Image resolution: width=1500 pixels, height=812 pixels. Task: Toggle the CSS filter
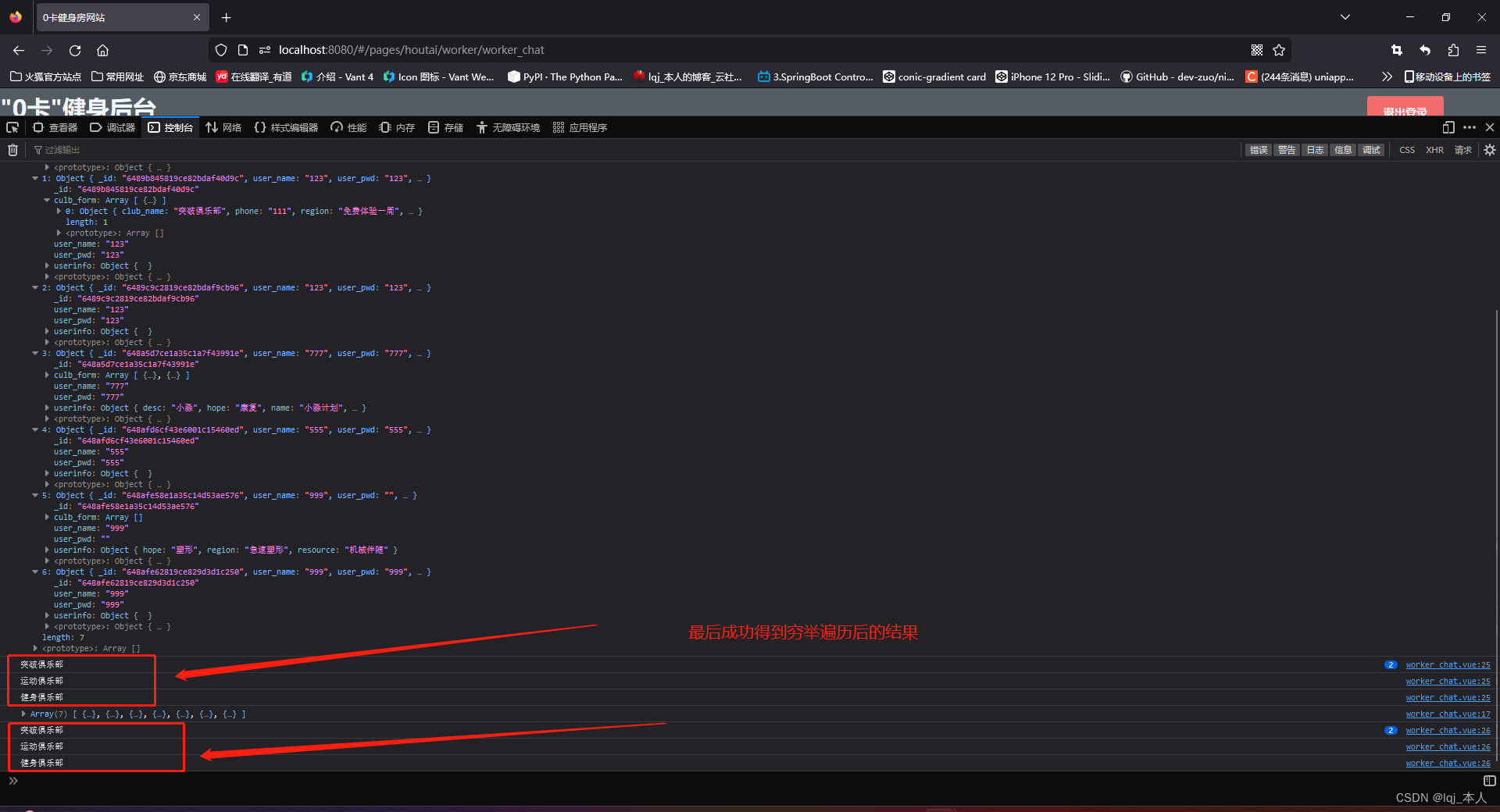click(x=1407, y=150)
